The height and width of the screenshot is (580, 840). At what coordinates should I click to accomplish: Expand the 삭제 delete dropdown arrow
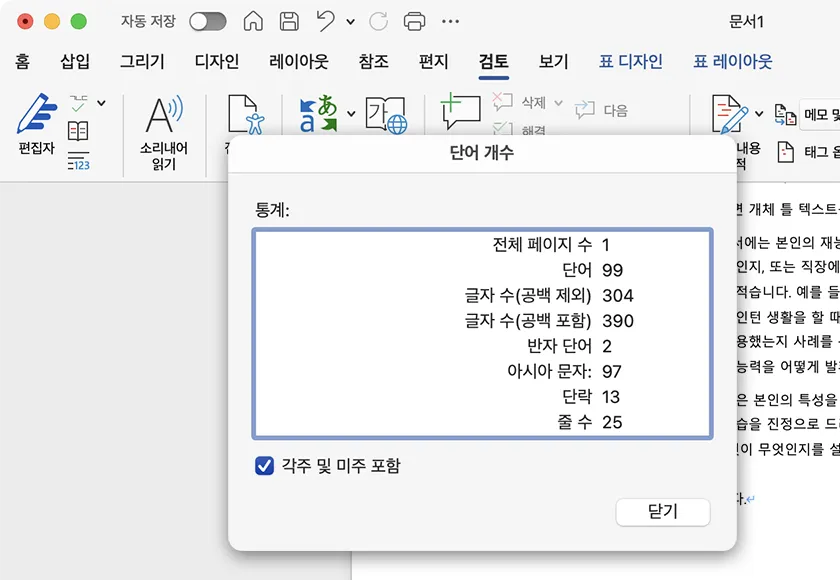pos(558,103)
